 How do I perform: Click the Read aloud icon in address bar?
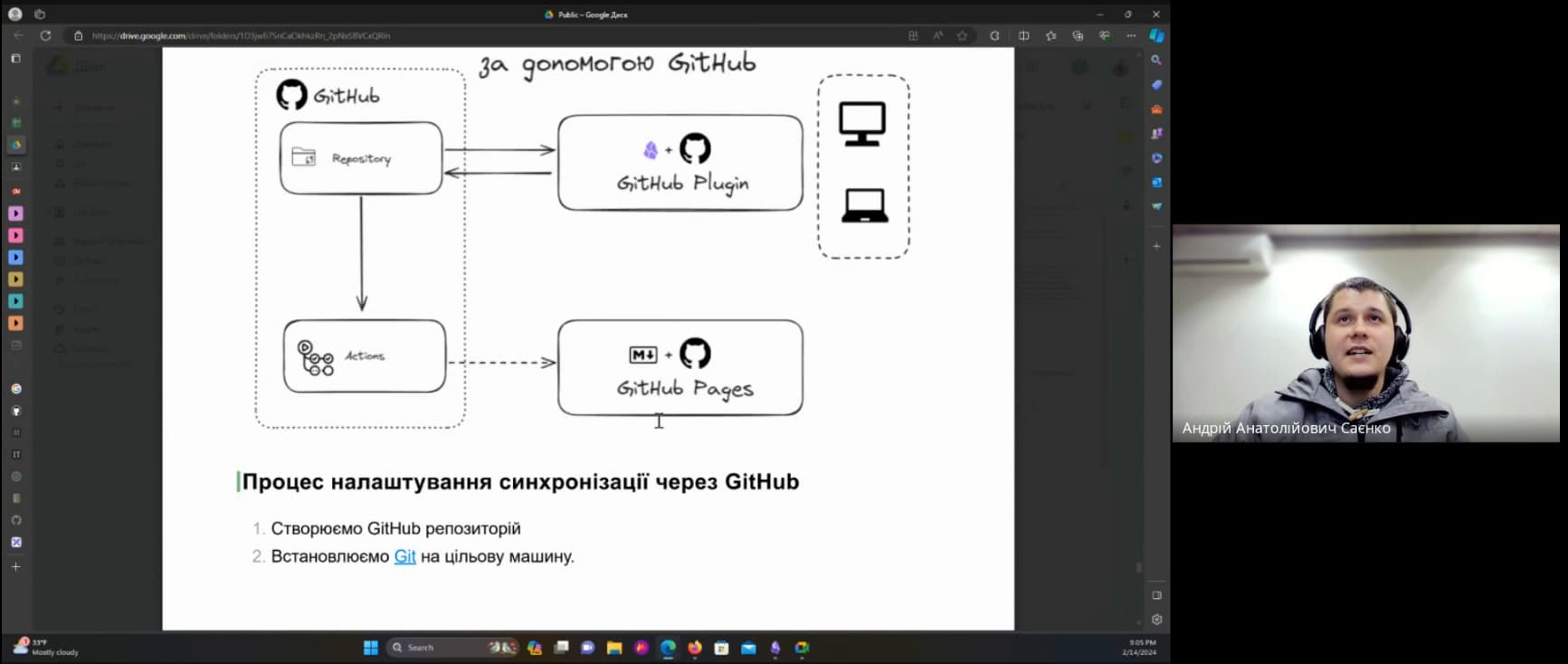point(937,35)
